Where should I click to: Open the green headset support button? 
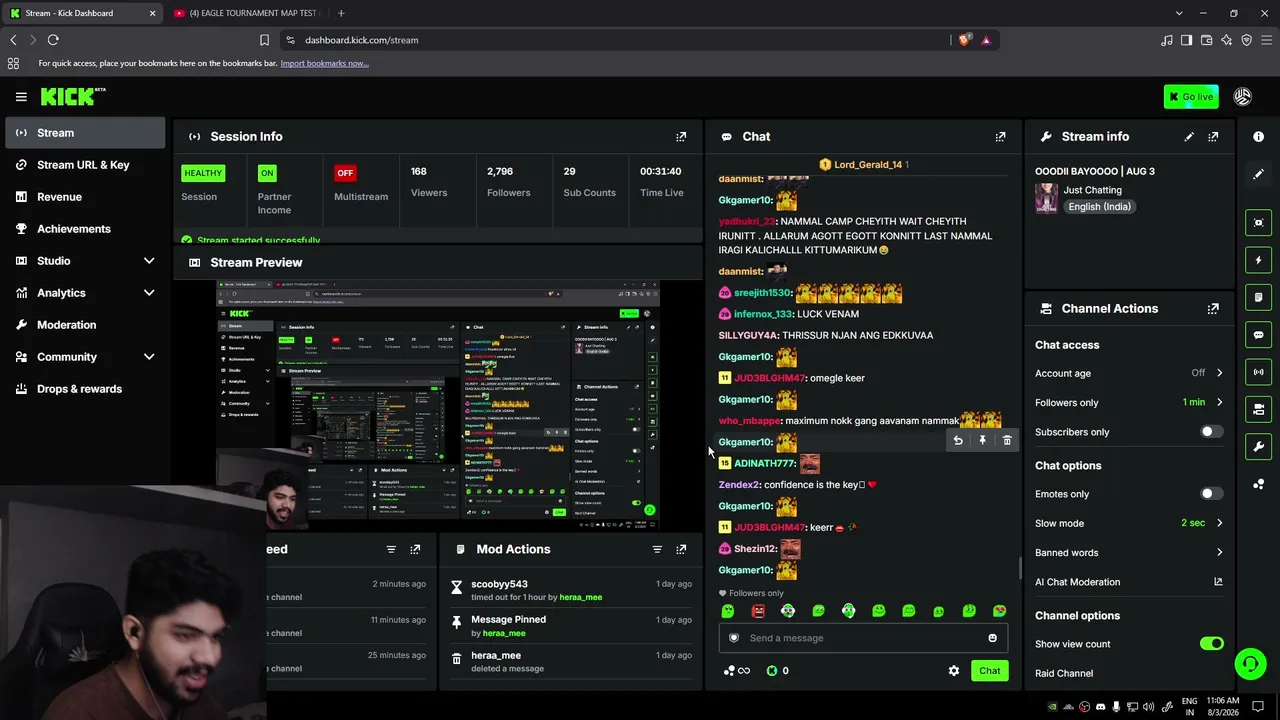click(1249, 663)
